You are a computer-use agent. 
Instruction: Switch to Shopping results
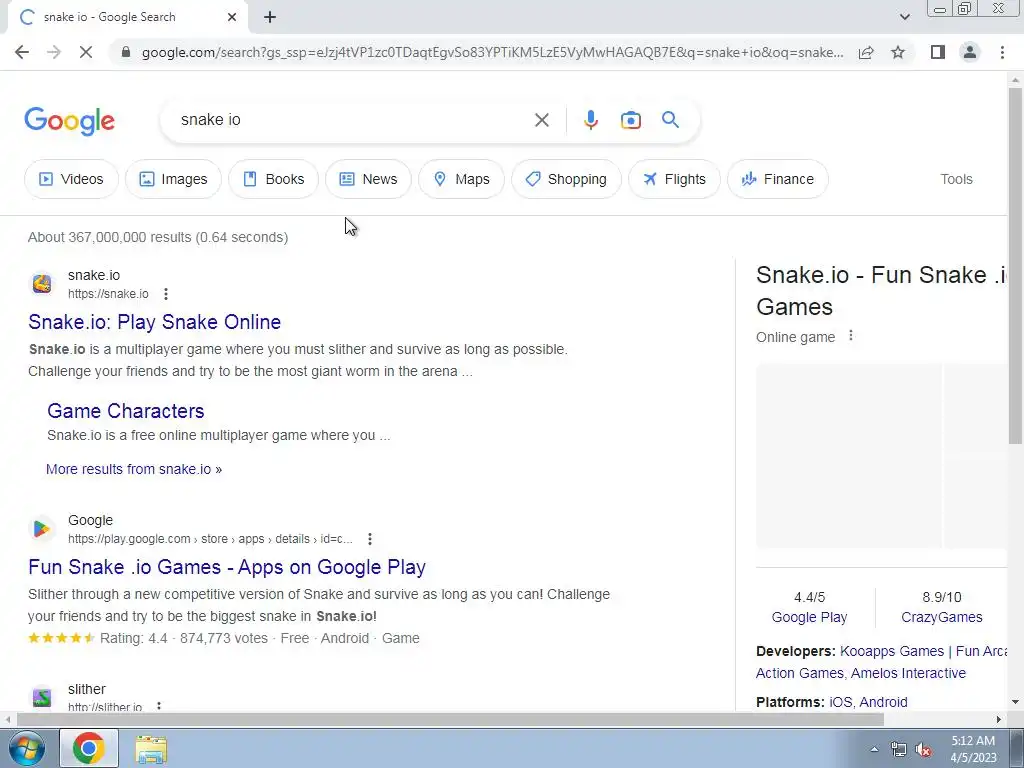click(566, 179)
